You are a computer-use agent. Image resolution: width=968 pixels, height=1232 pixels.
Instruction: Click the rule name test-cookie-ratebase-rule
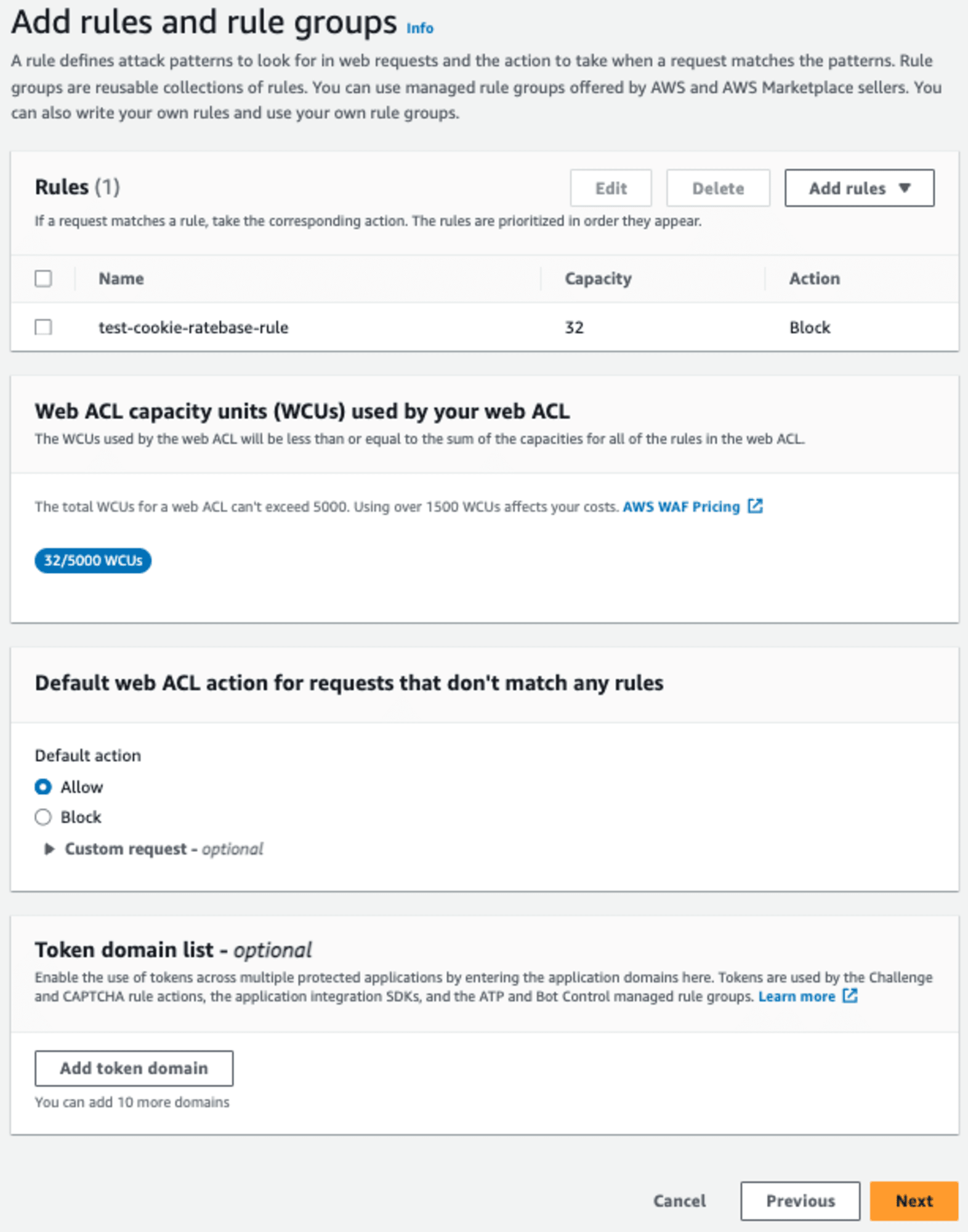point(193,327)
